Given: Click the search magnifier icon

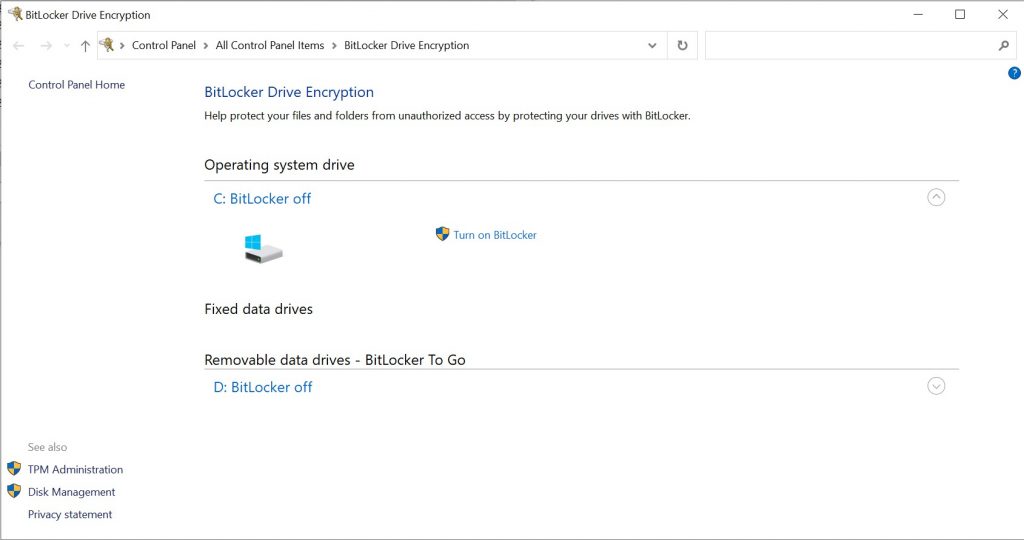Looking at the screenshot, I should 1004,46.
